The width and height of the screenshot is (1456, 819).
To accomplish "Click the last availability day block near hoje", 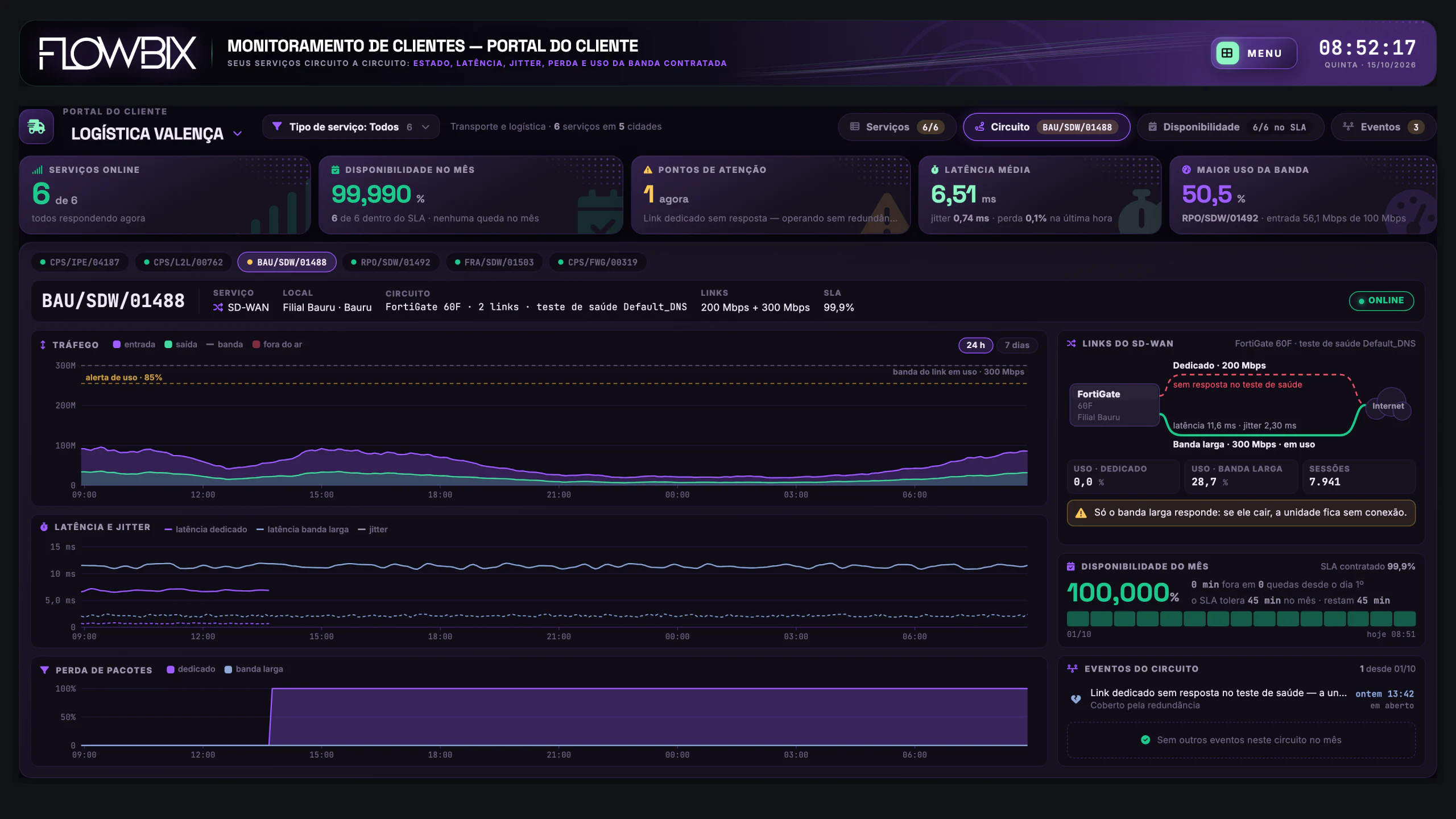I will (x=1405, y=619).
